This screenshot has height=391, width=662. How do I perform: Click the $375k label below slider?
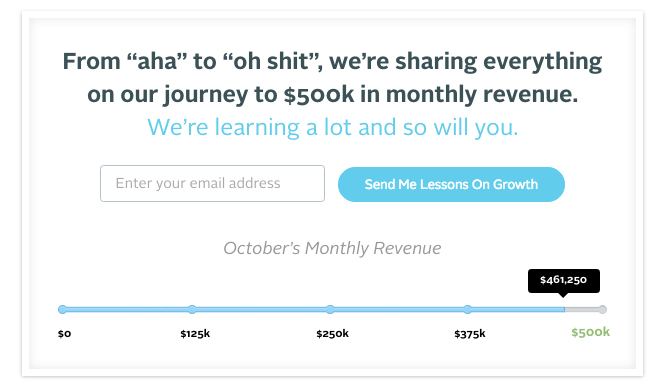pos(470,334)
